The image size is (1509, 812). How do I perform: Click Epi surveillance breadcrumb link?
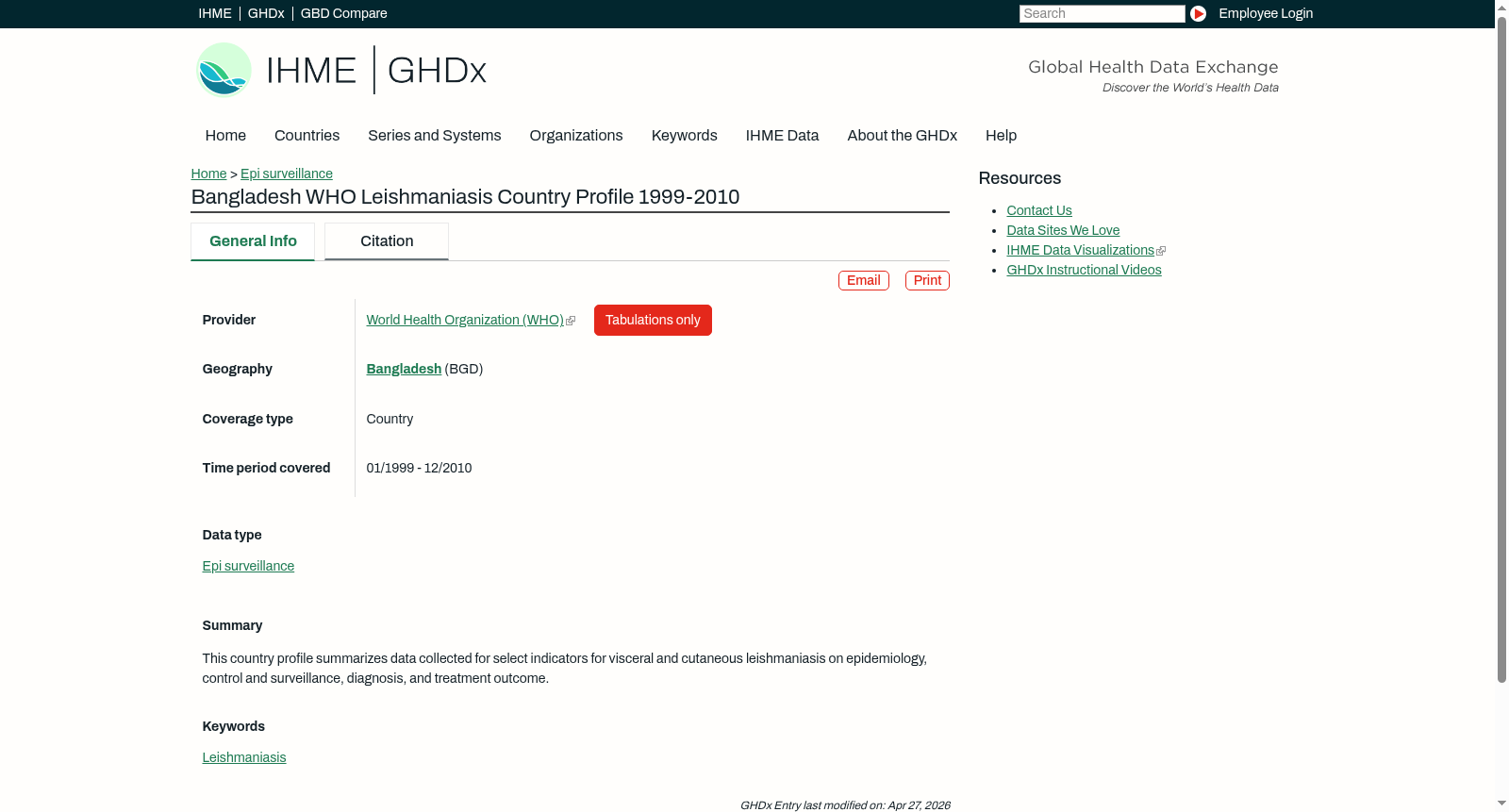(x=287, y=174)
